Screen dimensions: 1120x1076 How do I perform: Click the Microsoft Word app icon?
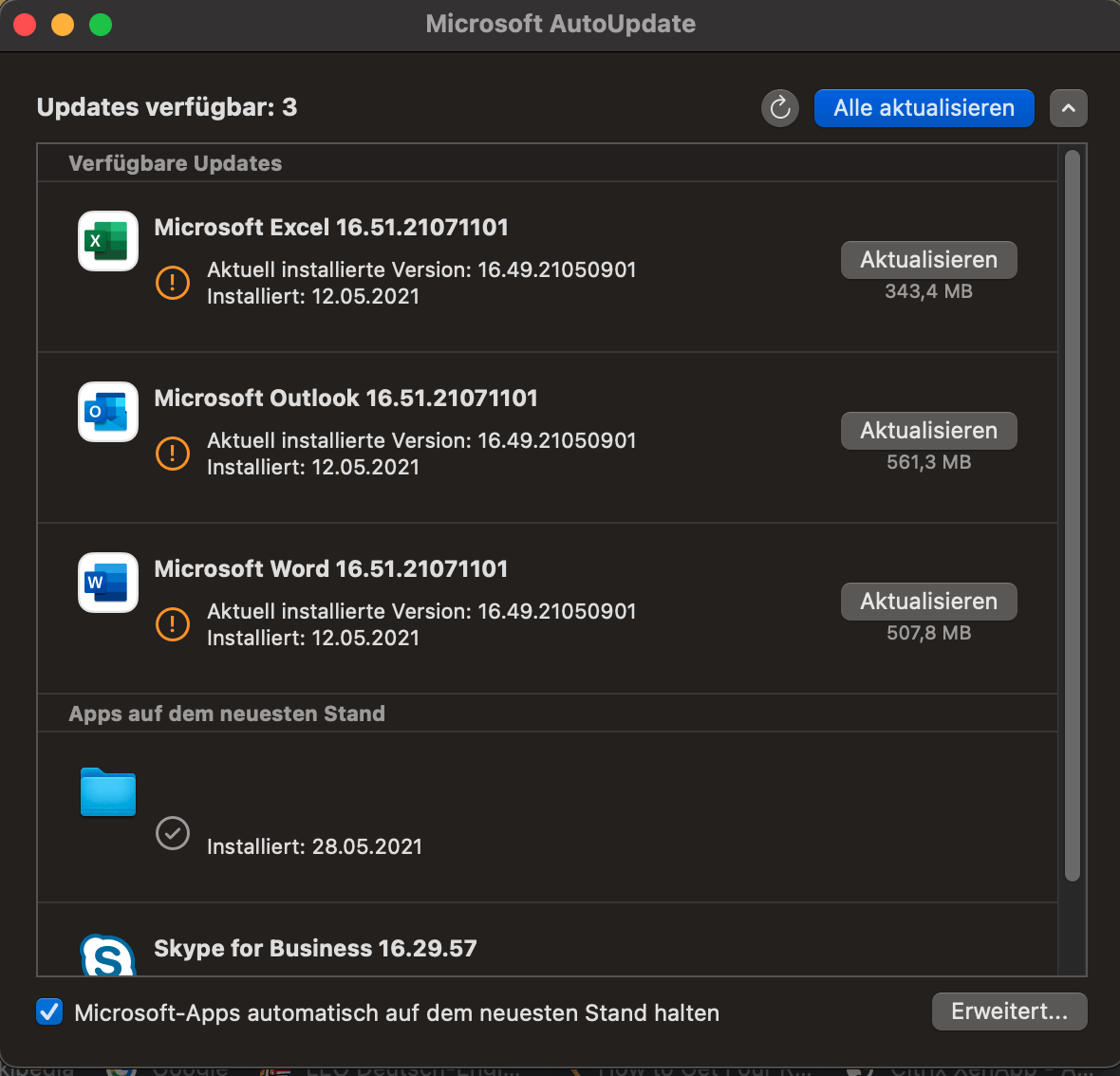(108, 583)
